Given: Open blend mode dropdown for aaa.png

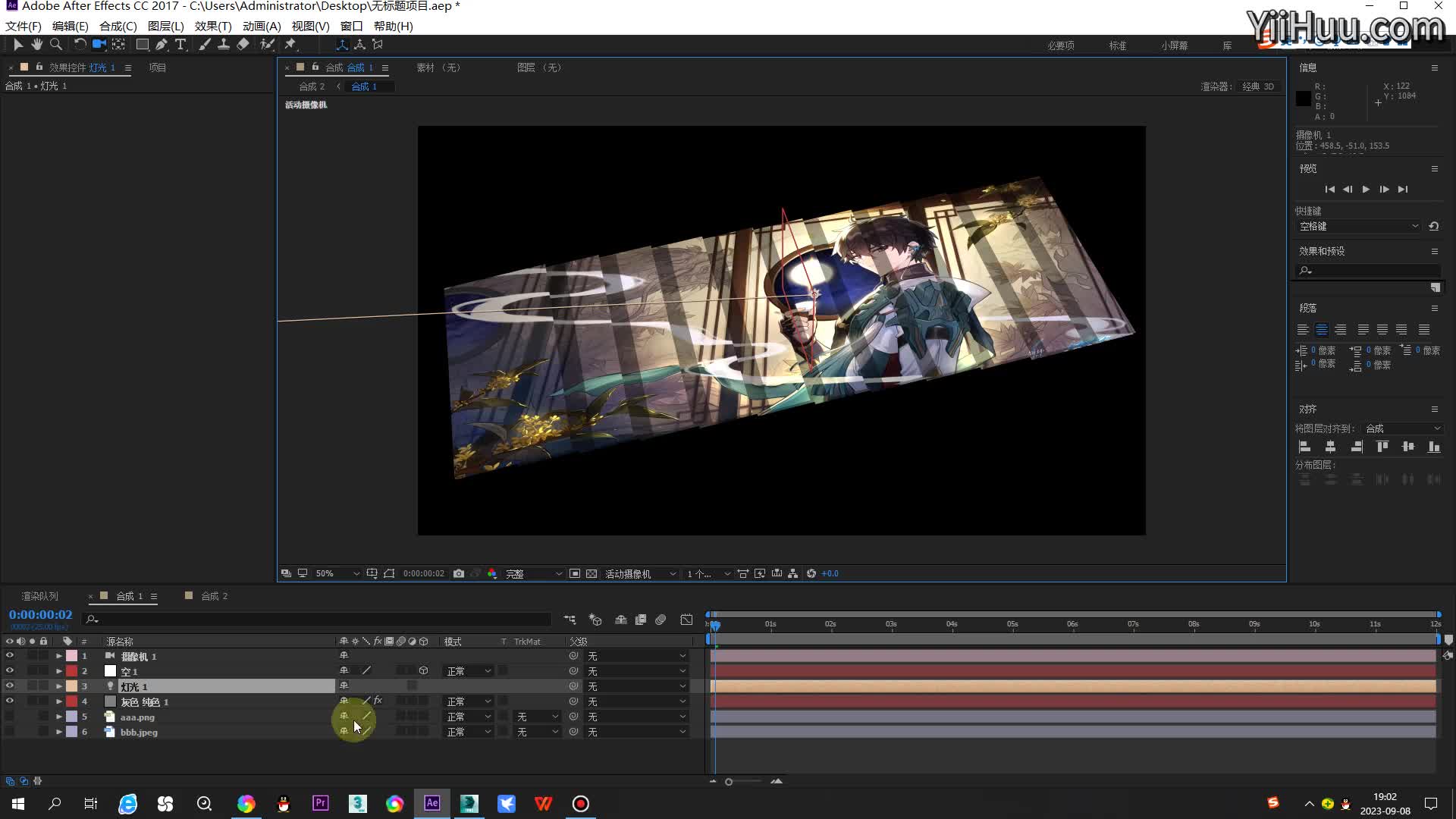Looking at the screenshot, I should (468, 717).
